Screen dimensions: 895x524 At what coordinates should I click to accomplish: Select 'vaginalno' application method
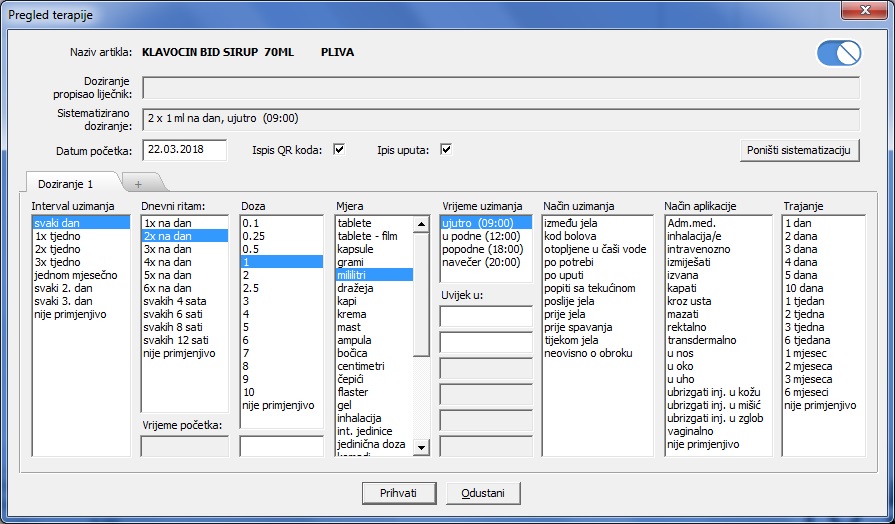pyautogui.click(x=718, y=432)
